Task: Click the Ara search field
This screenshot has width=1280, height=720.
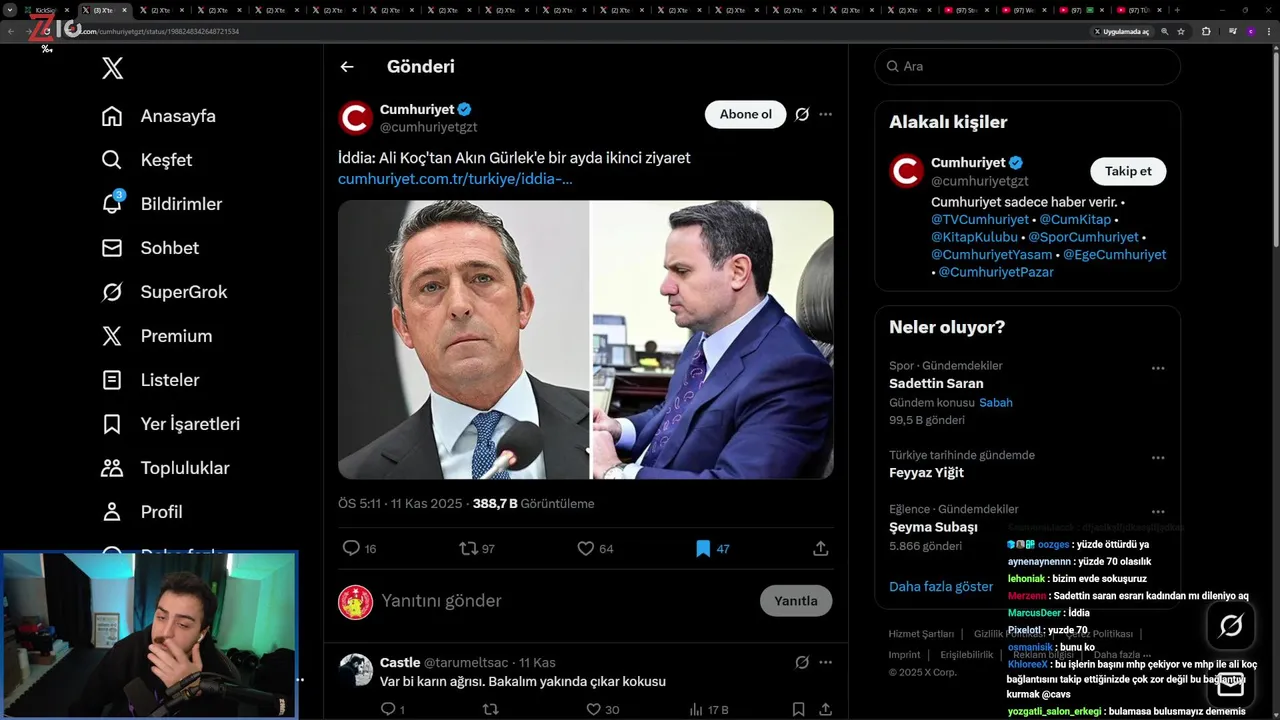Action: [1030, 66]
